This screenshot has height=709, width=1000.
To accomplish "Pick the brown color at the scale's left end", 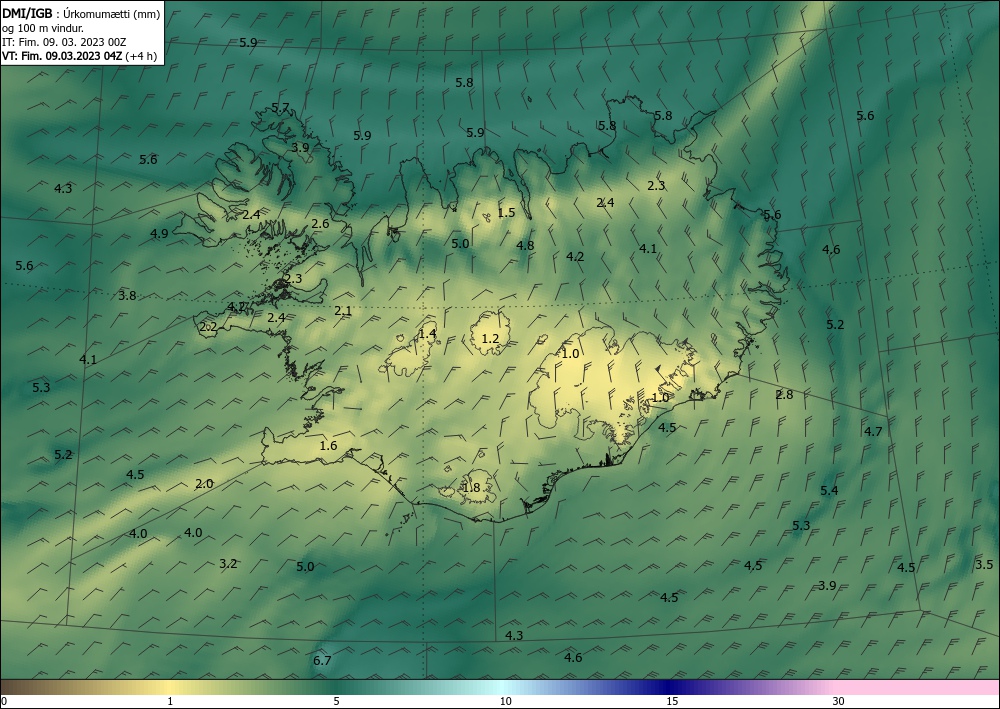I will [11, 687].
